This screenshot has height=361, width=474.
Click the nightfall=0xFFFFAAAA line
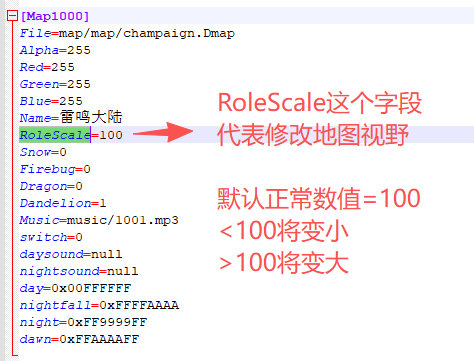[x=99, y=305]
